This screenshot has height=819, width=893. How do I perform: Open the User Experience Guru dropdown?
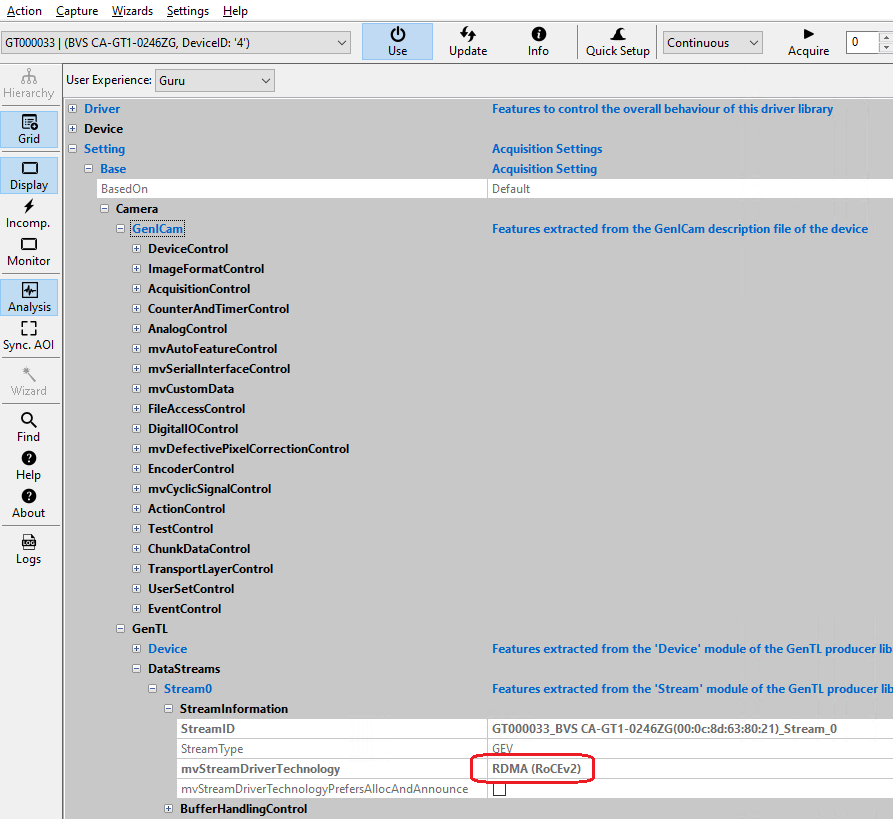[x=214, y=80]
